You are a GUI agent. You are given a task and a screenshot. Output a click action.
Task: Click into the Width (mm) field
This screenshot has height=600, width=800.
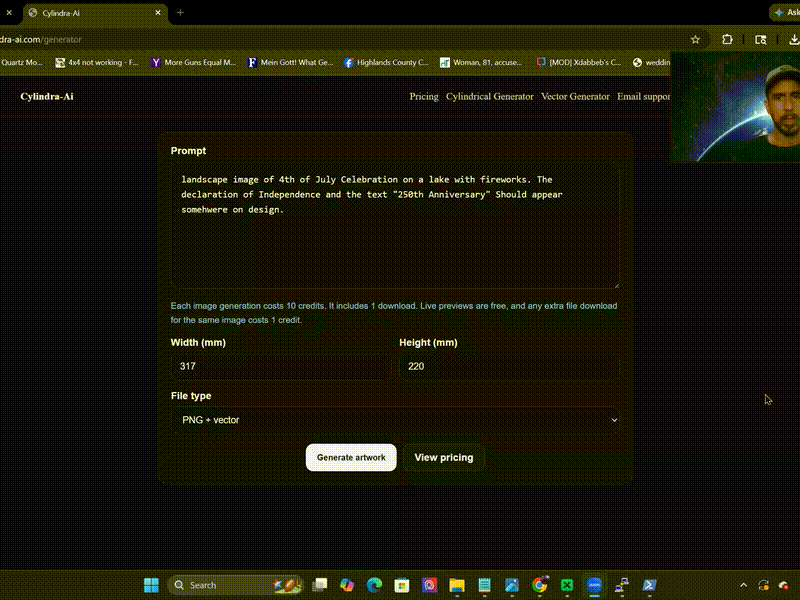pos(281,366)
